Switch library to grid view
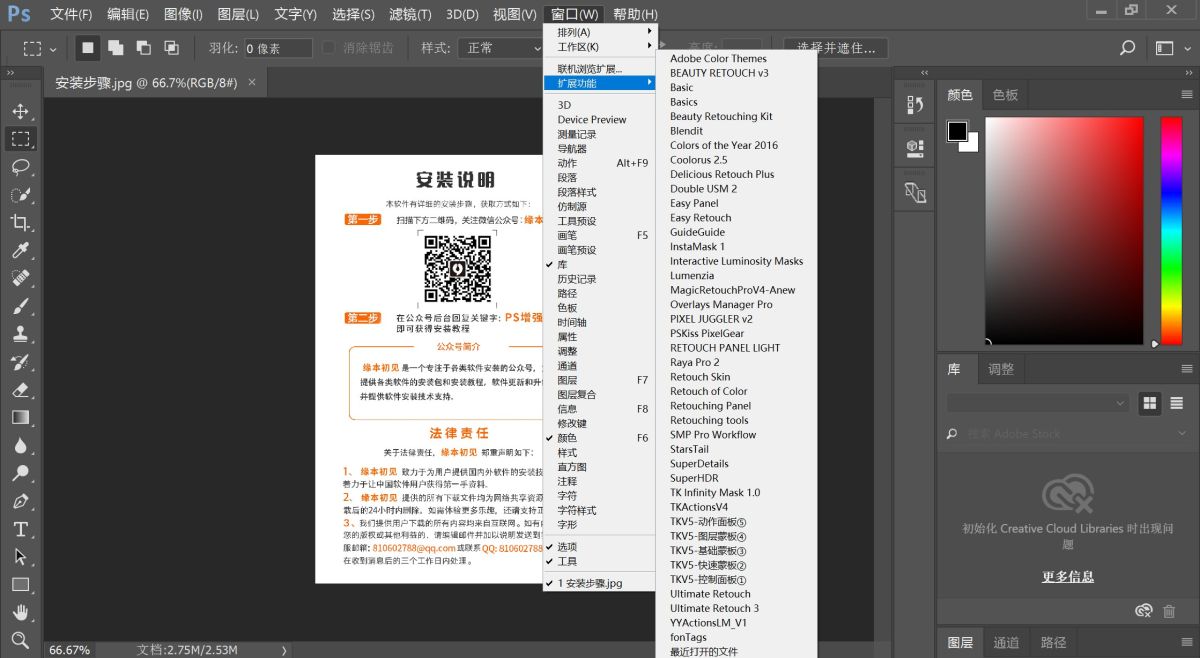The image size is (1200, 658). point(1150,403)
